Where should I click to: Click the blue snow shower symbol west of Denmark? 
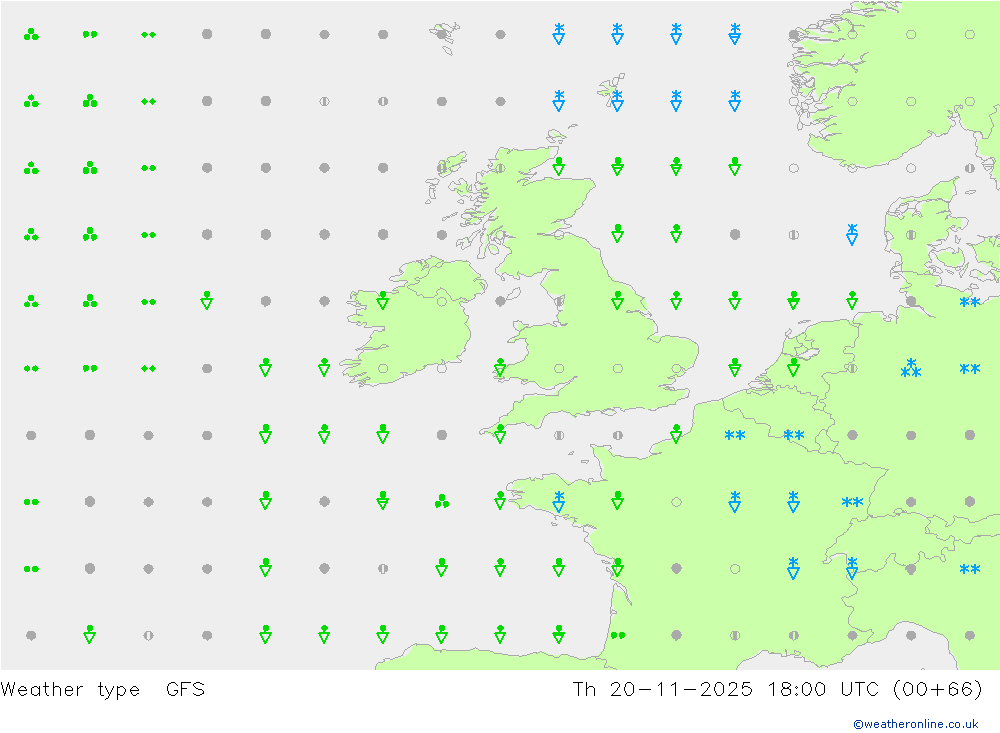[851, 234]
